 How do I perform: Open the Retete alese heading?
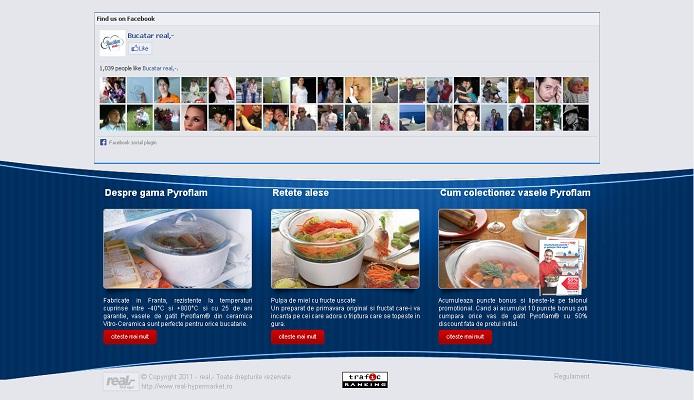(x=301, y=193)
